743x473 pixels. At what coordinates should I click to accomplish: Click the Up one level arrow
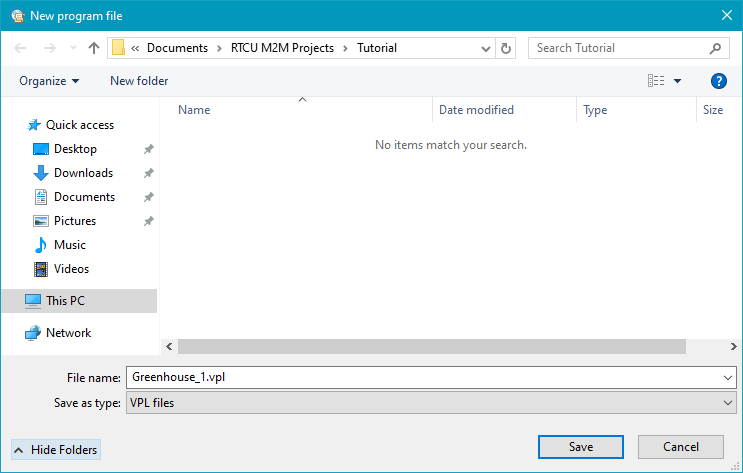(94, 48)
